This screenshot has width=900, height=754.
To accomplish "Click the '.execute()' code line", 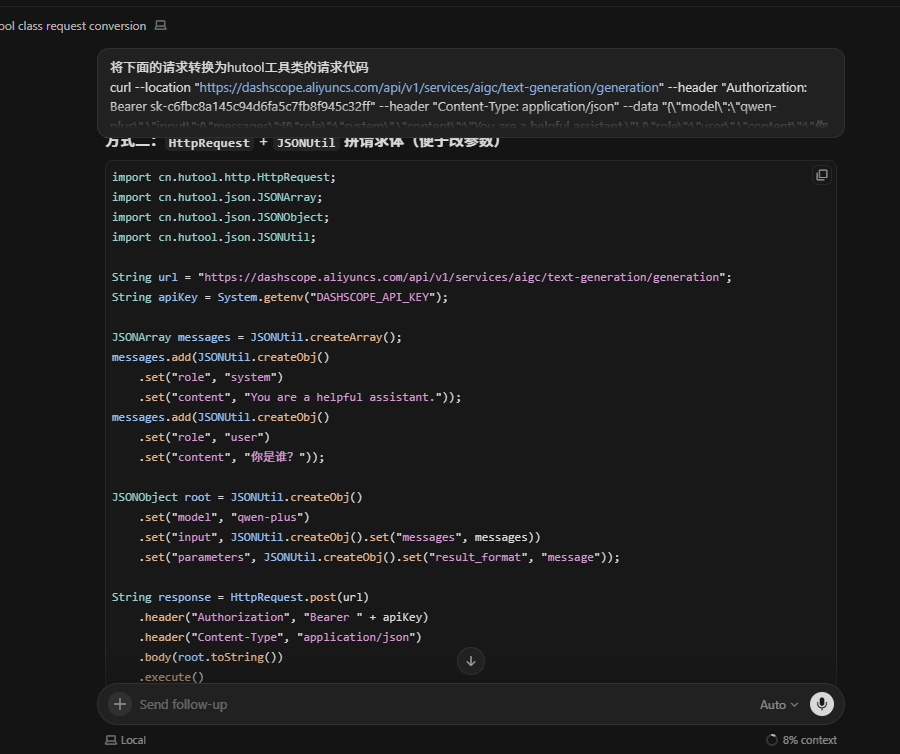I will (x=171, y=677).
